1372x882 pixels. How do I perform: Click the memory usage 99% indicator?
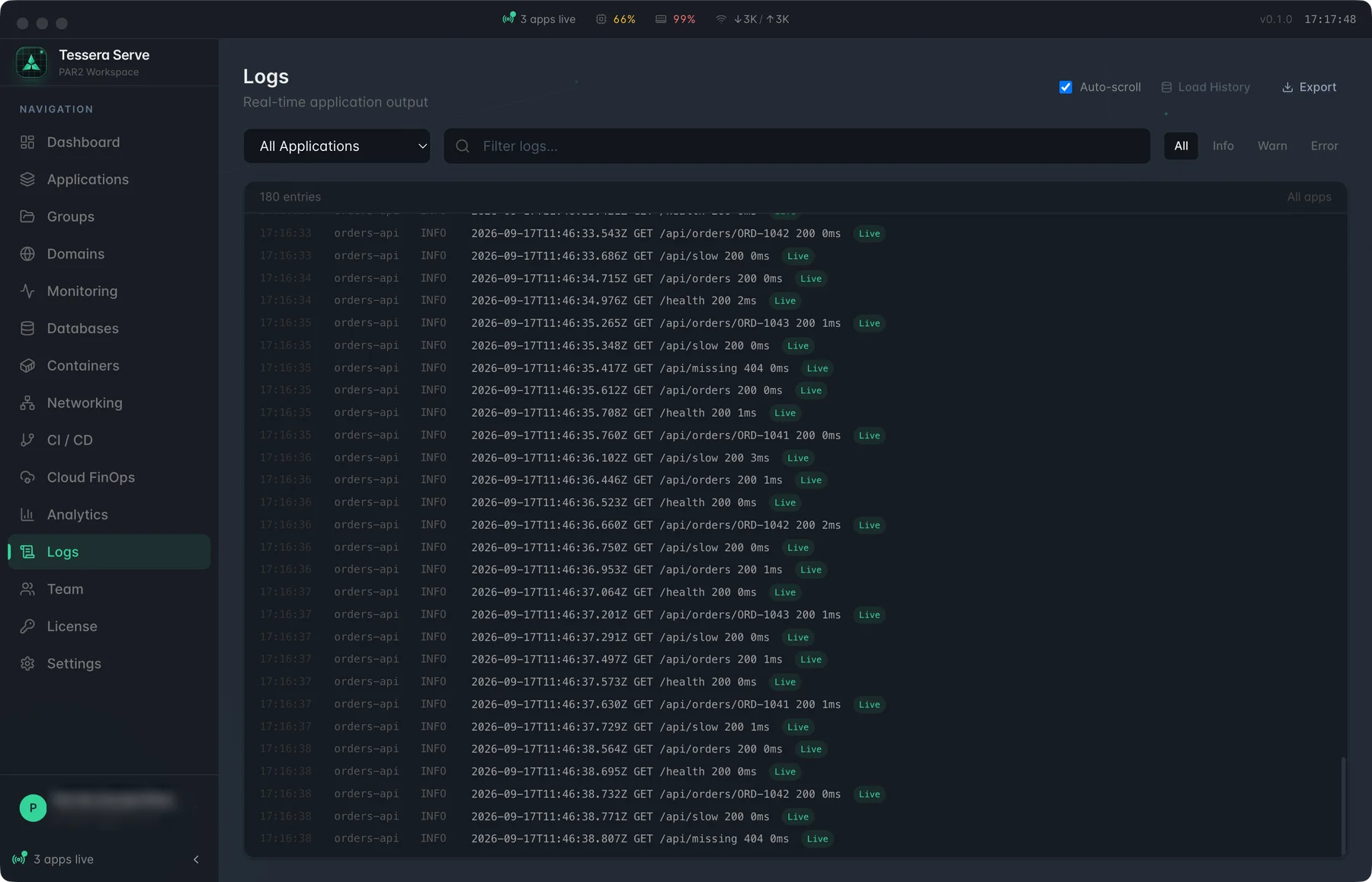tap(675, 19)
